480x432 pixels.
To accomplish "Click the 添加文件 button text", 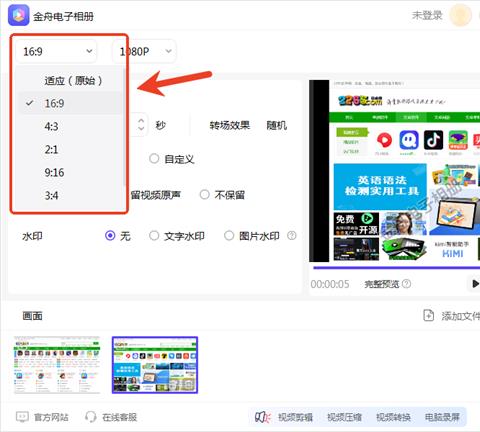I will click(x=461, y=316).
